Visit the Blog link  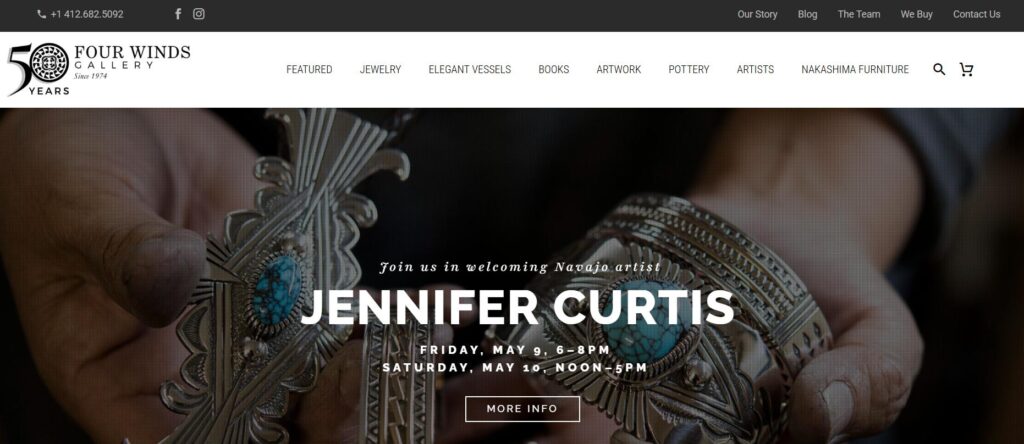(807, 14)
